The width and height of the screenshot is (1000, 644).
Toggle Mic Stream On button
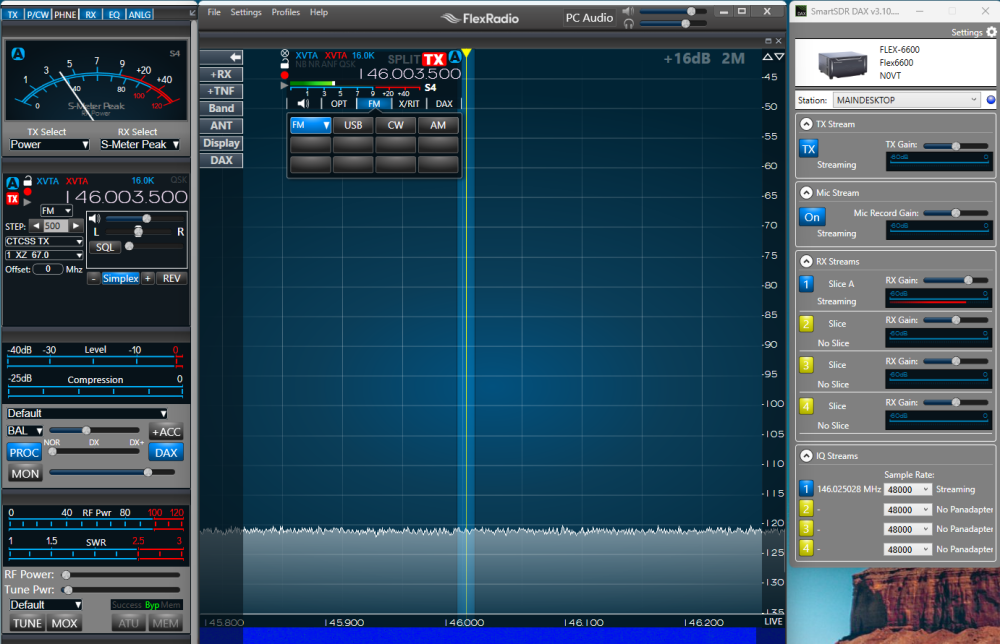point(812,217)
